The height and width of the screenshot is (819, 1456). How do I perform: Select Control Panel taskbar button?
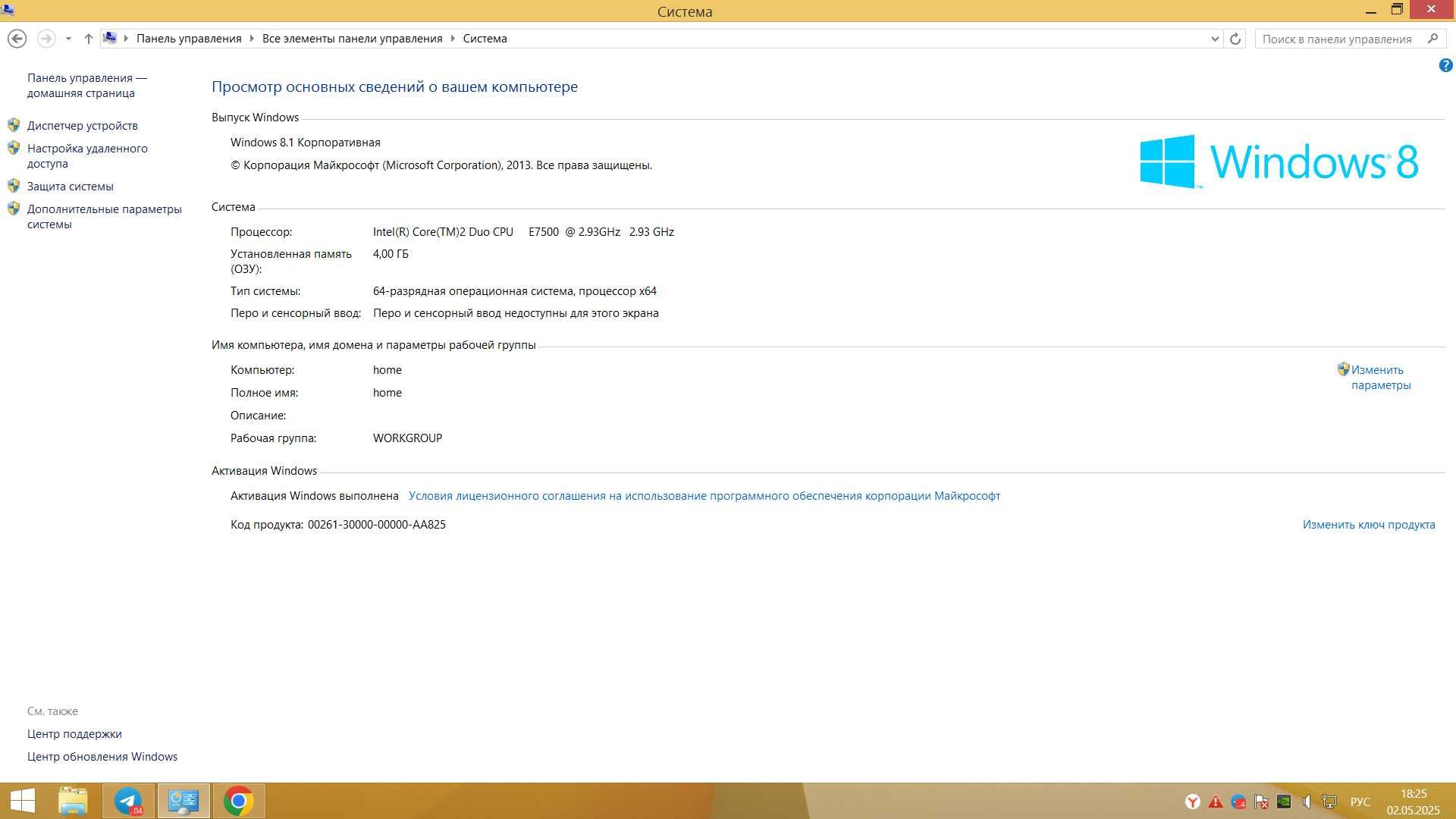[184, 801]
